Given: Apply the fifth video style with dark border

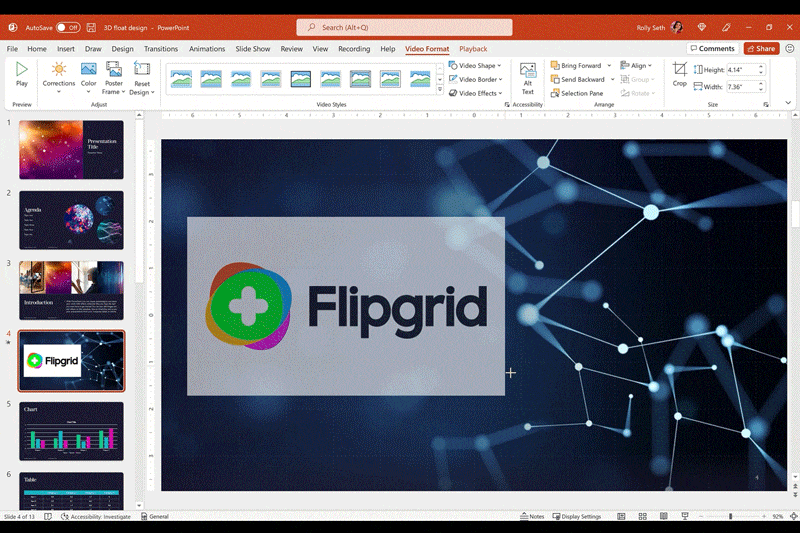Looking at the screenshot, I should click(x=301, y=79).
